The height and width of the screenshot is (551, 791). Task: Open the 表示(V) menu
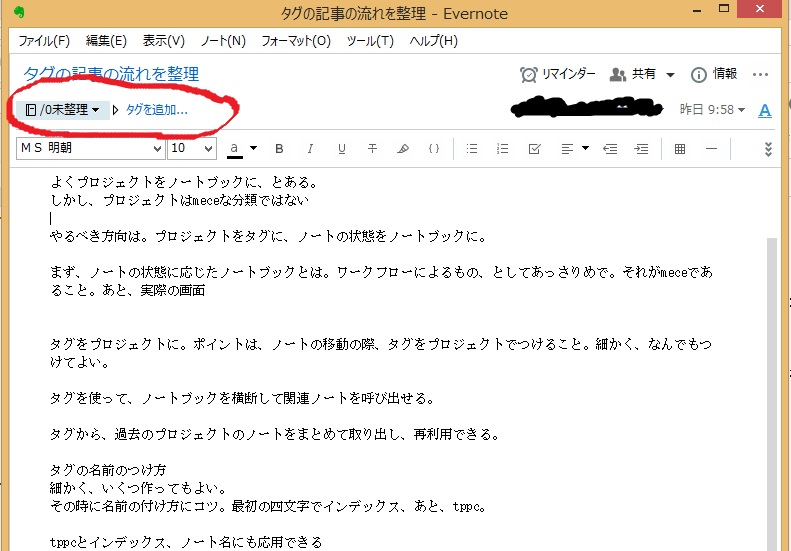pos(163,40)
